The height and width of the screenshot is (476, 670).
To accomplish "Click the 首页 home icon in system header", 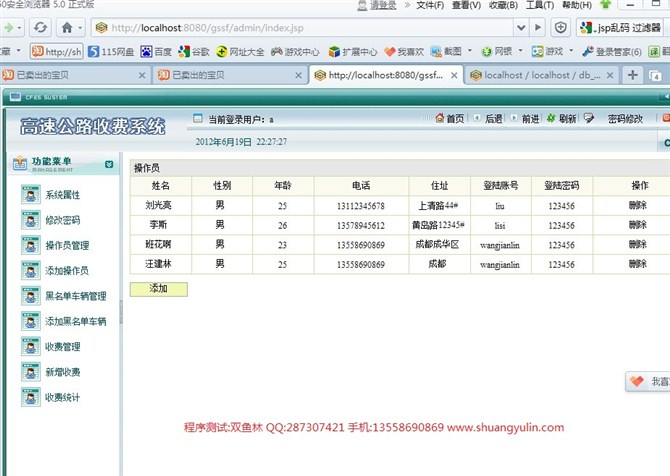I will [450, 118].
